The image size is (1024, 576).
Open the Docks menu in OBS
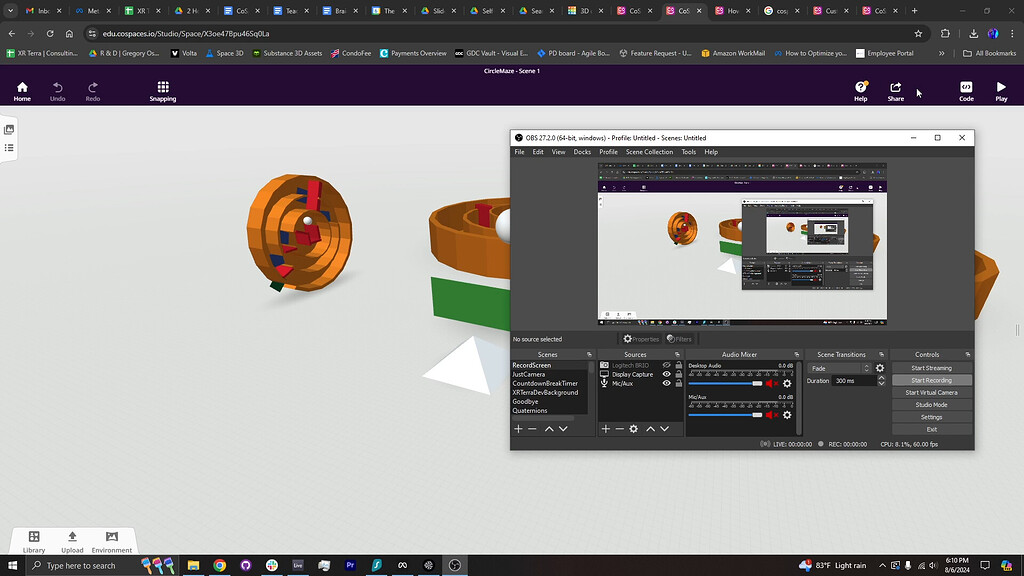click(x=582, y=152)
